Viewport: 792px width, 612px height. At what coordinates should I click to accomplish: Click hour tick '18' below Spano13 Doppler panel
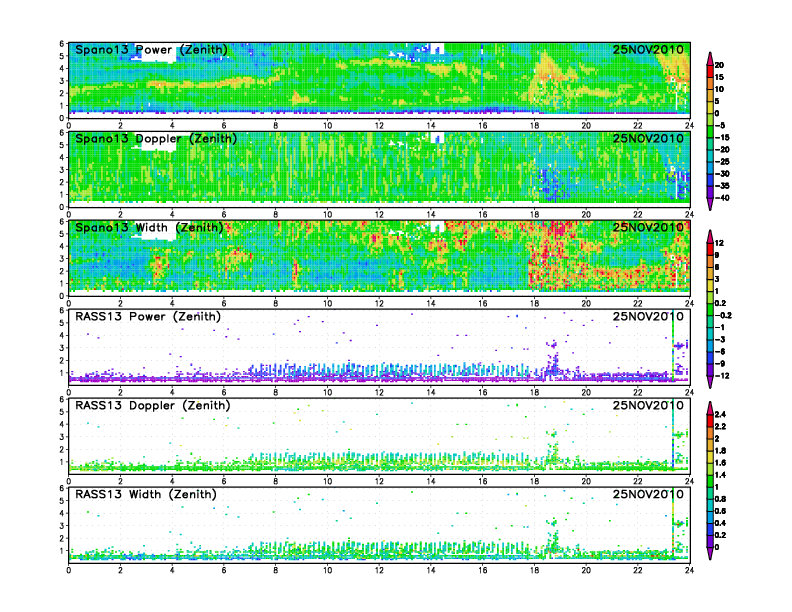pyautogui.click(x=534, y=215)
